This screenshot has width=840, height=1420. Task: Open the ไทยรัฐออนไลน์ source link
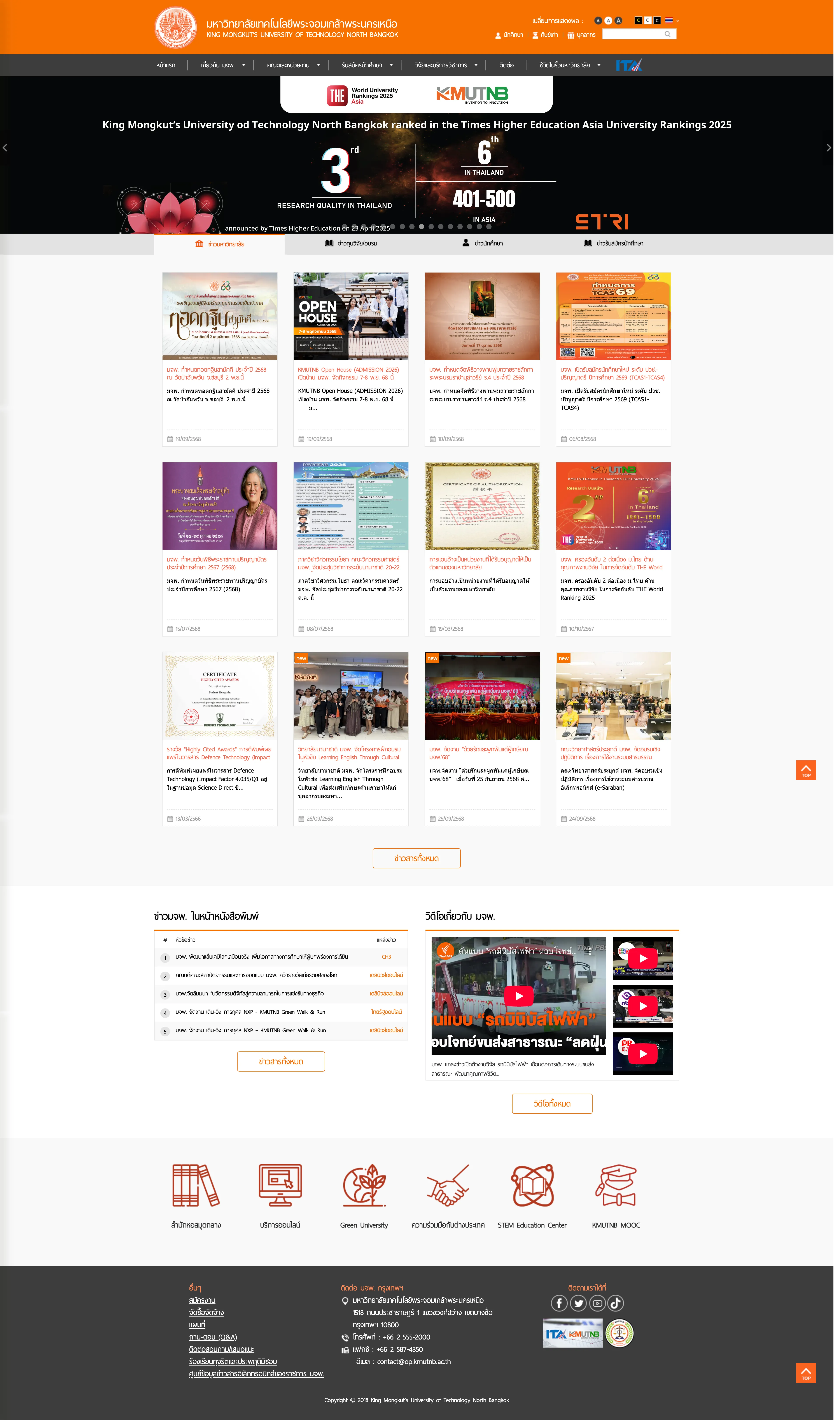386,1012
